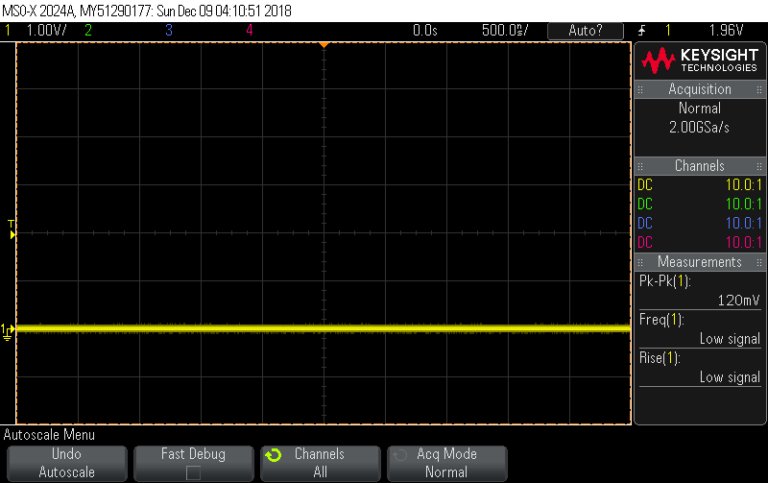Click the orange trigger time reference triangle

coord(324,45)
